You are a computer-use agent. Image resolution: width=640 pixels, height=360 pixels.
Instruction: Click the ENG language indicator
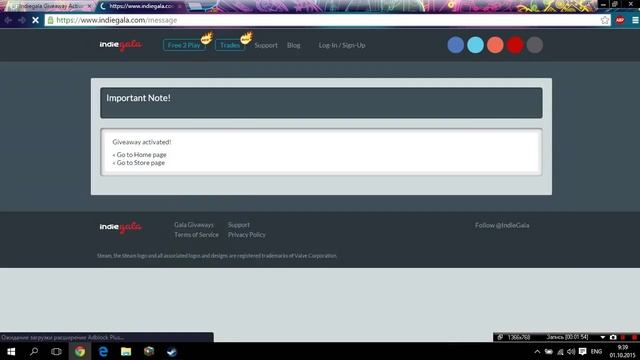pyautogui.click(x=596, y=351)
